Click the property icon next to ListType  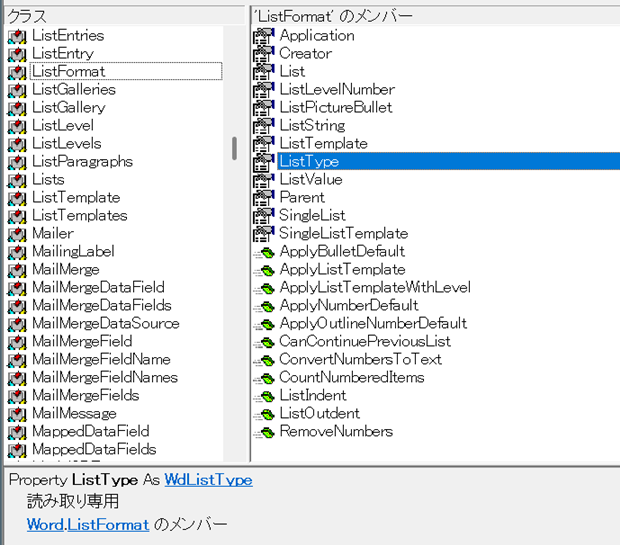tap(263, 162)
